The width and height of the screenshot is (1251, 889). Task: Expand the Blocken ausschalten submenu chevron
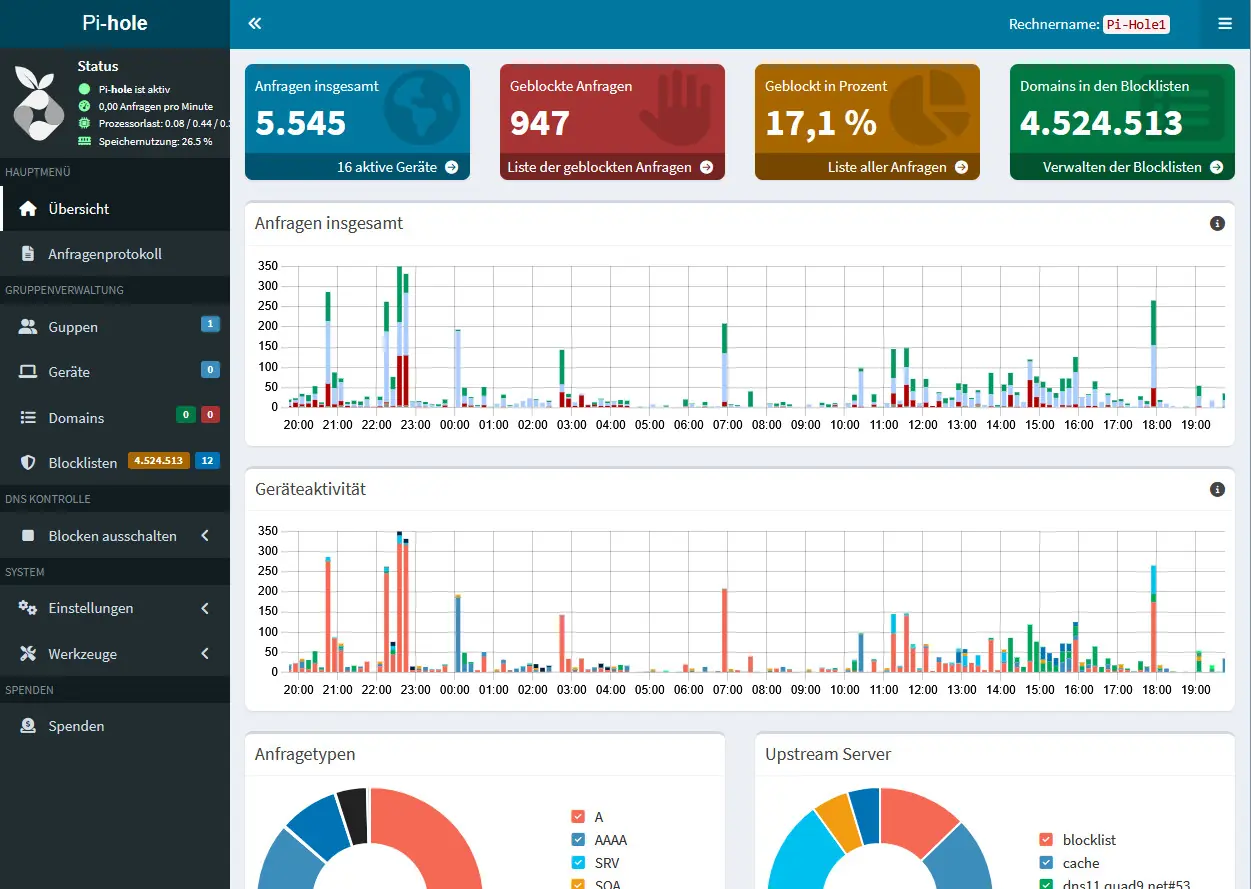point(205,536)
